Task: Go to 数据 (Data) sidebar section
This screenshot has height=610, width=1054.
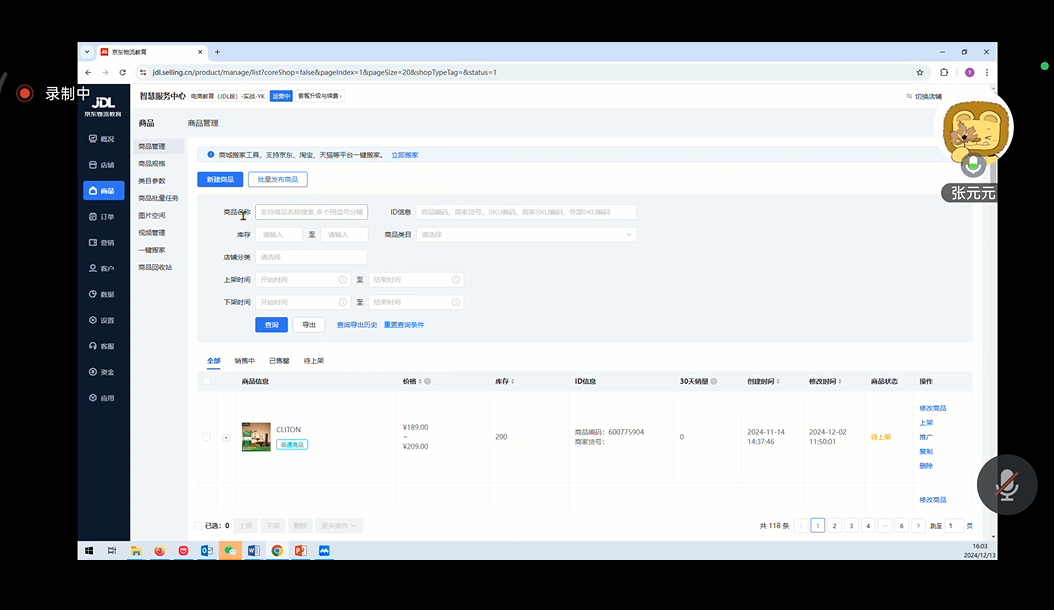Action: [x=104, y=295]
